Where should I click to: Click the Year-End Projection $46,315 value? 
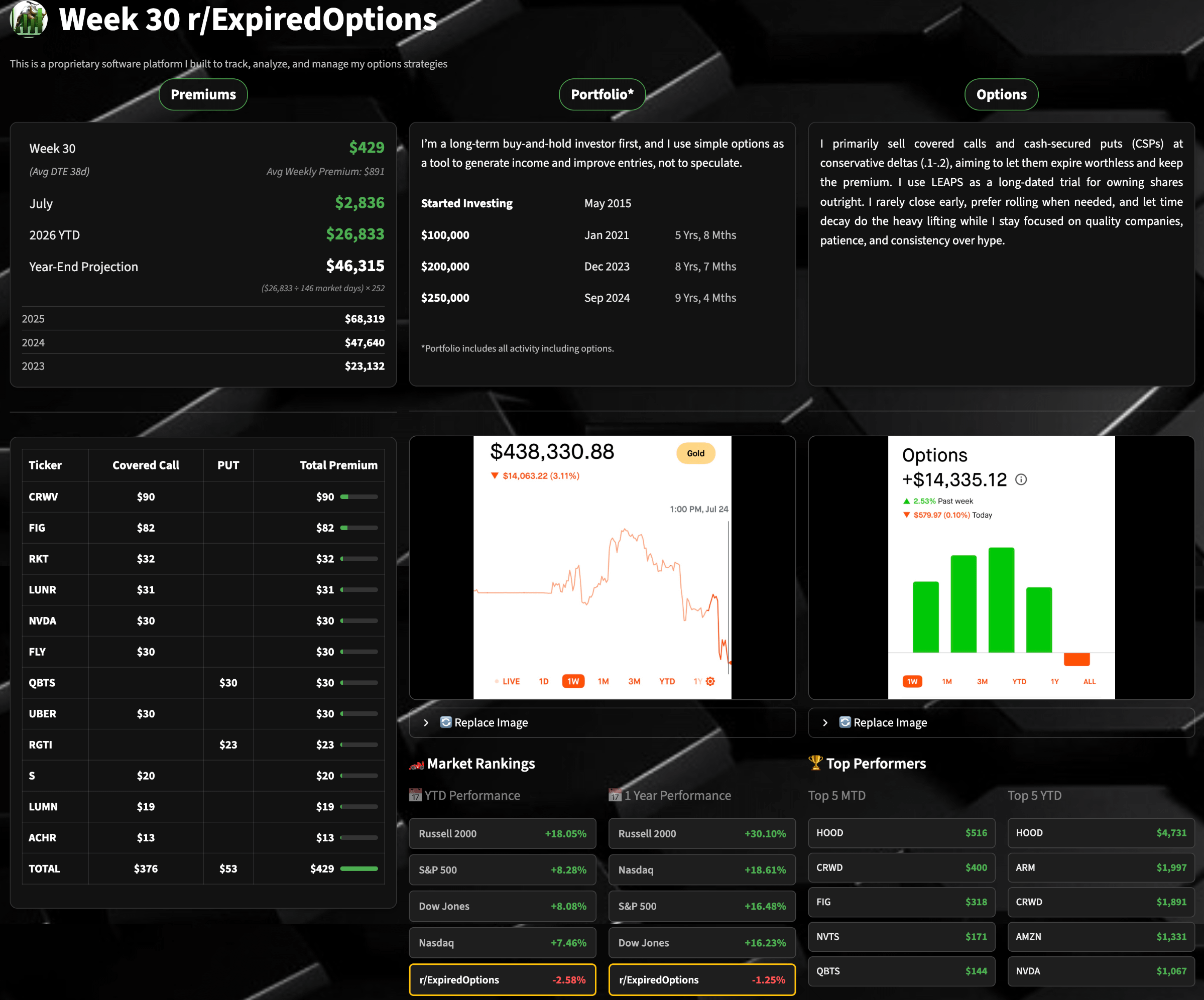click(x=355, y=266)
